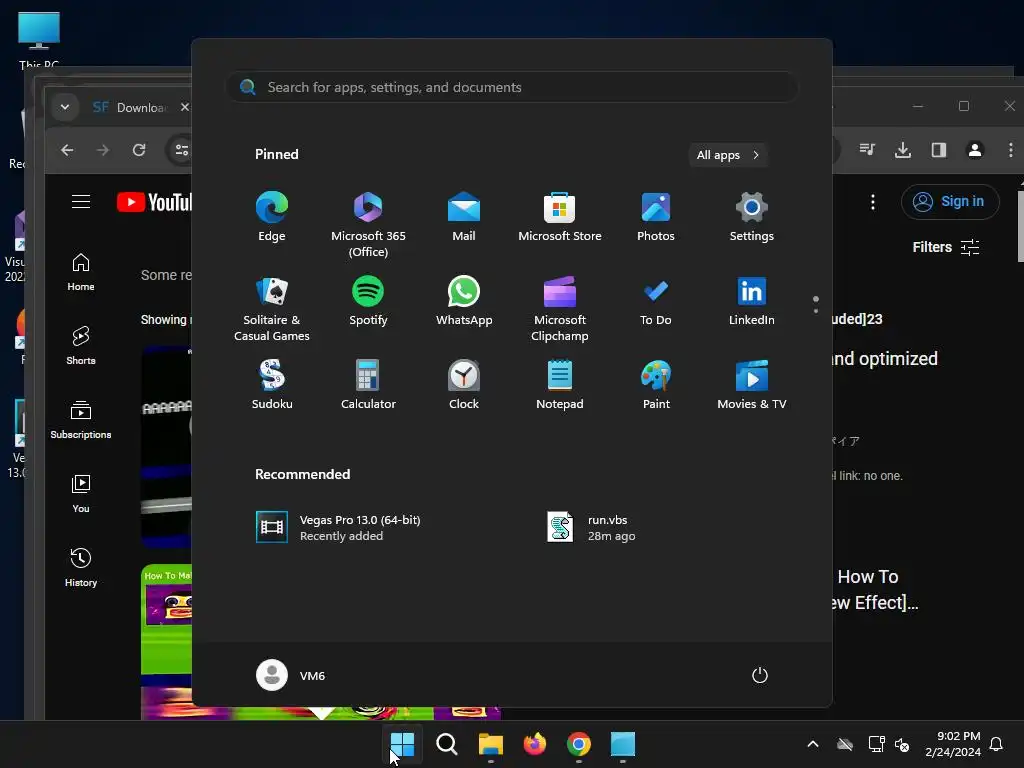The image size is (1024, 768).
Task: Focus the Start menu search box
Action: click(x=511, y=87)
